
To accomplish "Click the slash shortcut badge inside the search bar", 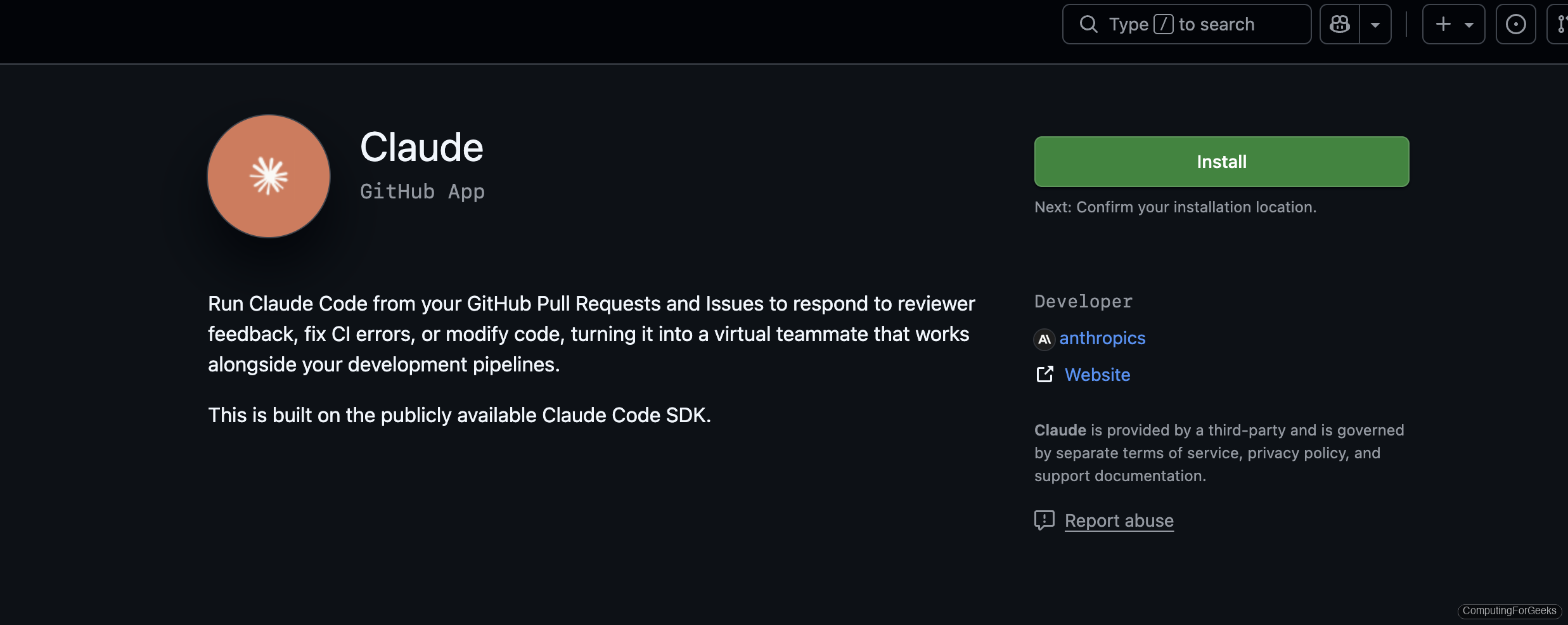I will click(1164, 23).
